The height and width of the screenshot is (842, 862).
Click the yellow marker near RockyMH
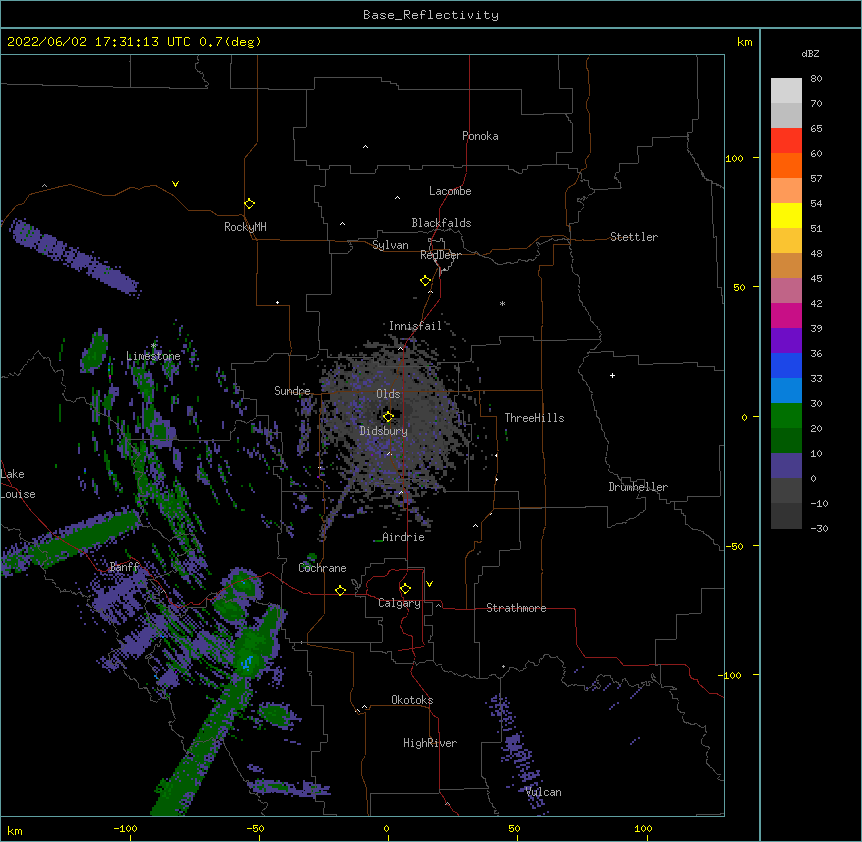point(249,203)
